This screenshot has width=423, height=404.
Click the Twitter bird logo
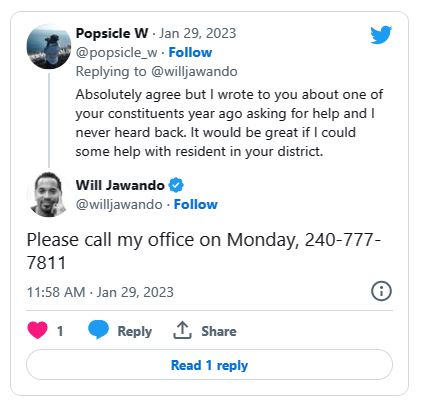[x=381, y=35]
